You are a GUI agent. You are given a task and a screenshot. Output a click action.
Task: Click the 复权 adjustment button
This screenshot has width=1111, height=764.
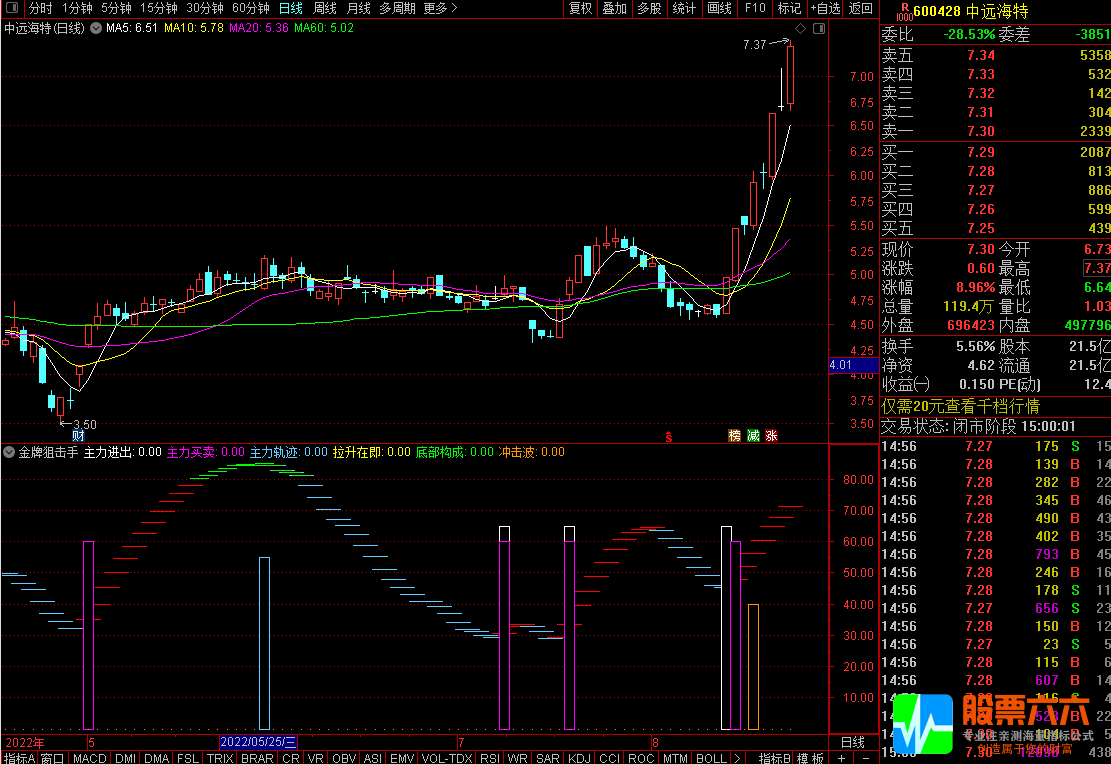[580, 8]
